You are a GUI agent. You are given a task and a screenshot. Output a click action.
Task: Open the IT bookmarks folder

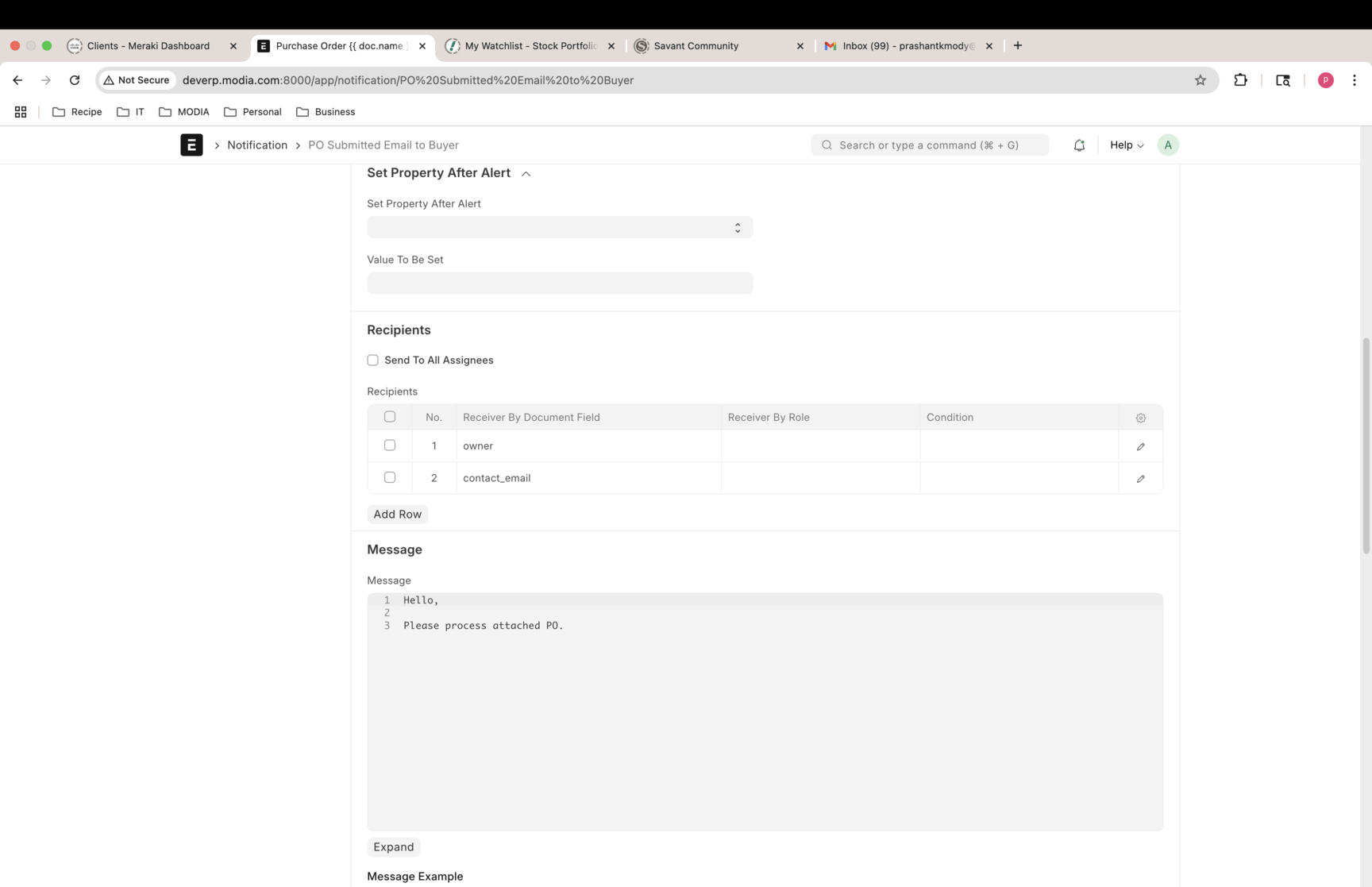(x=130, y=112)
